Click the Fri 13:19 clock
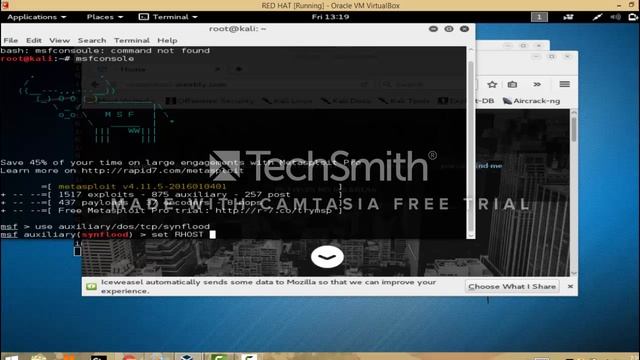 coord(330,17)
